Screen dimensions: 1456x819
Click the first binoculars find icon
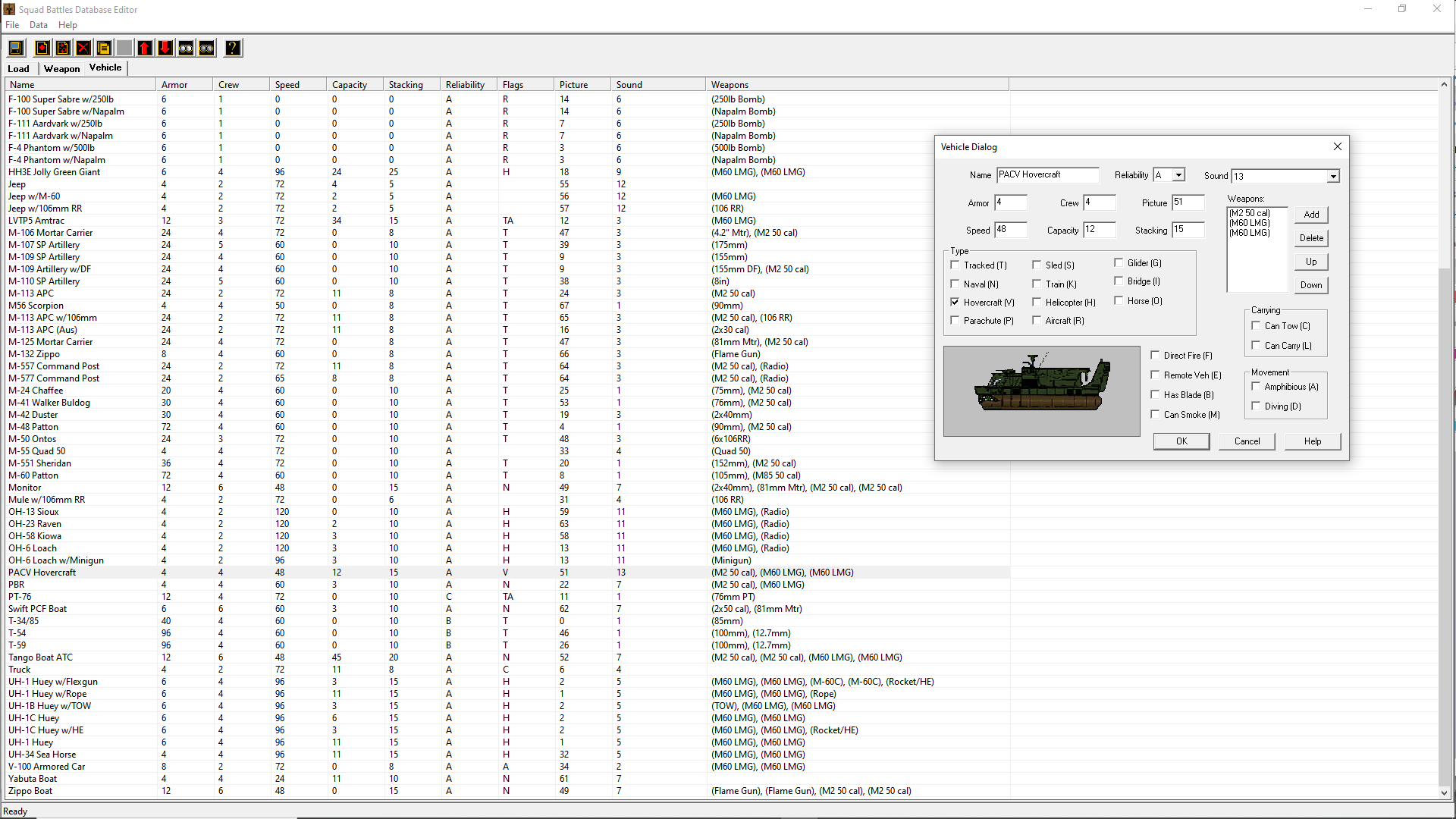coord(186,49)
